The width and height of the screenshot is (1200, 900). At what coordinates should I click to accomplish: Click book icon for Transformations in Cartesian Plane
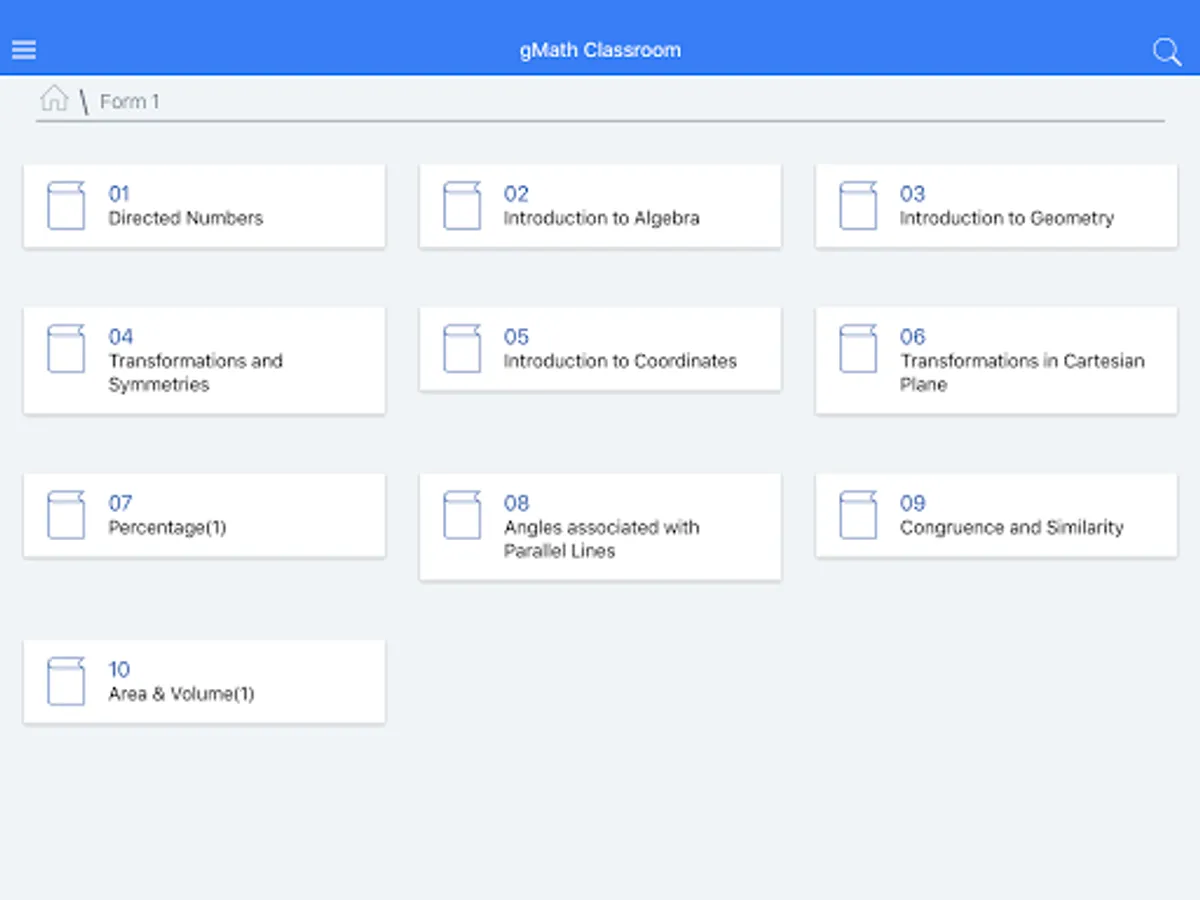858,348
